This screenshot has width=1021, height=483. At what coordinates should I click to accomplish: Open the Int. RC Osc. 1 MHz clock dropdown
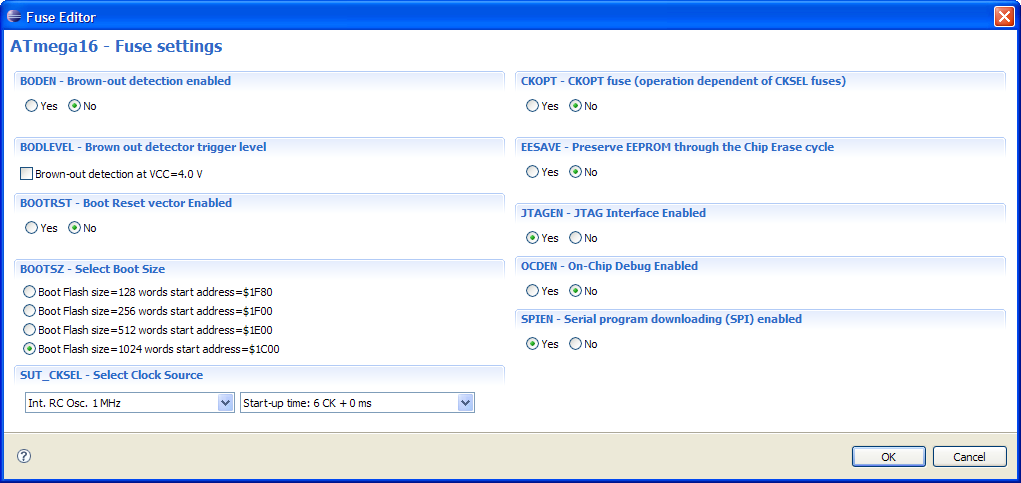130,403
